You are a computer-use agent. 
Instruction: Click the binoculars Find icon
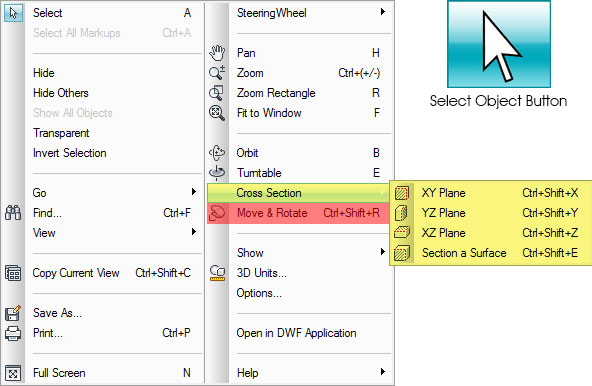(13, 213)
